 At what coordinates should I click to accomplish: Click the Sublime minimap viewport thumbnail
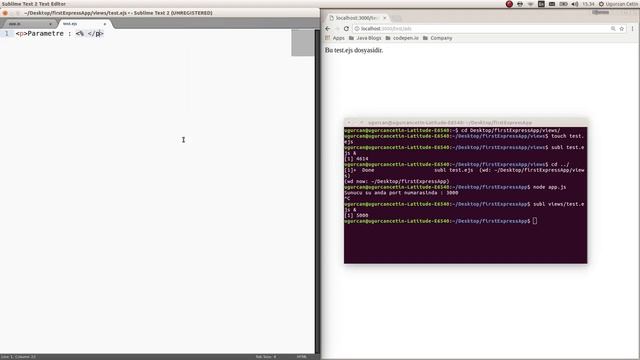pos(302,42)
